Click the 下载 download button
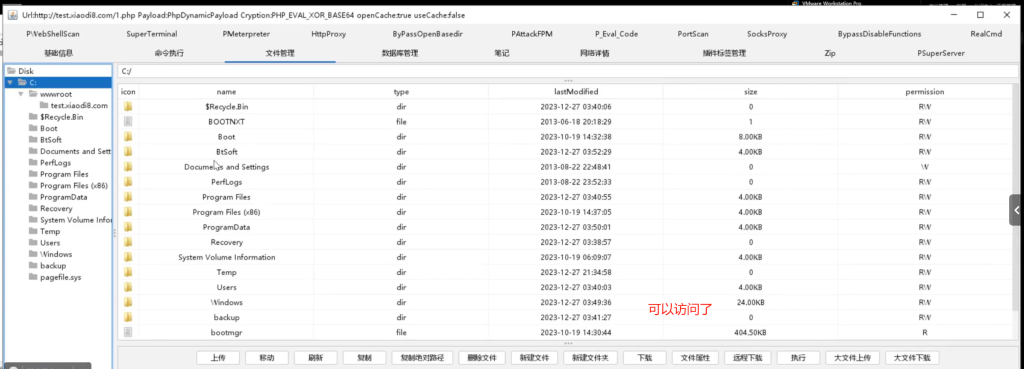Image resolution: width=1024 pixels, height=369 pixels. tap(644, 358)
